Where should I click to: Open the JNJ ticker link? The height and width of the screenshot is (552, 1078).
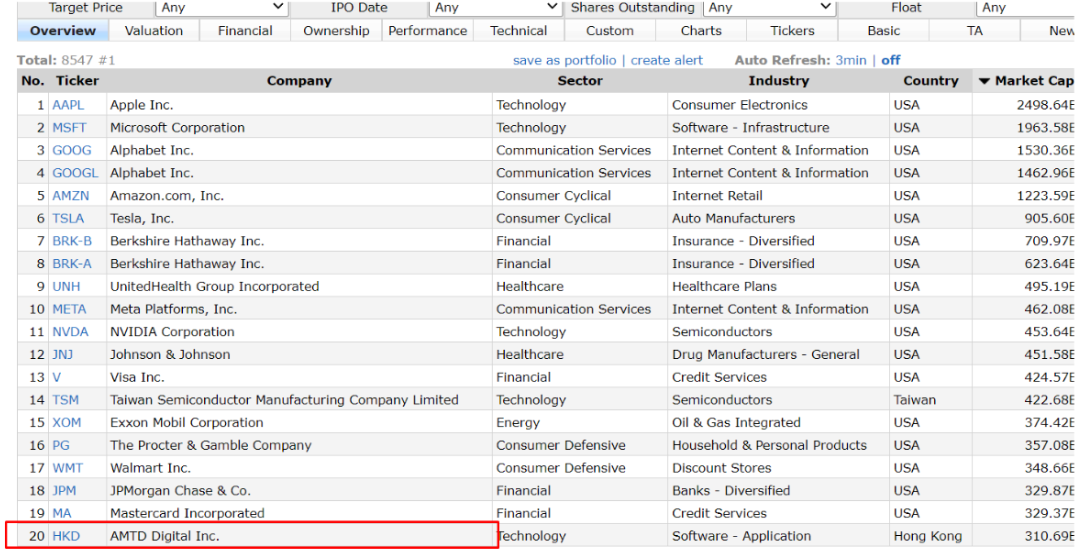[x=63, y=355]
